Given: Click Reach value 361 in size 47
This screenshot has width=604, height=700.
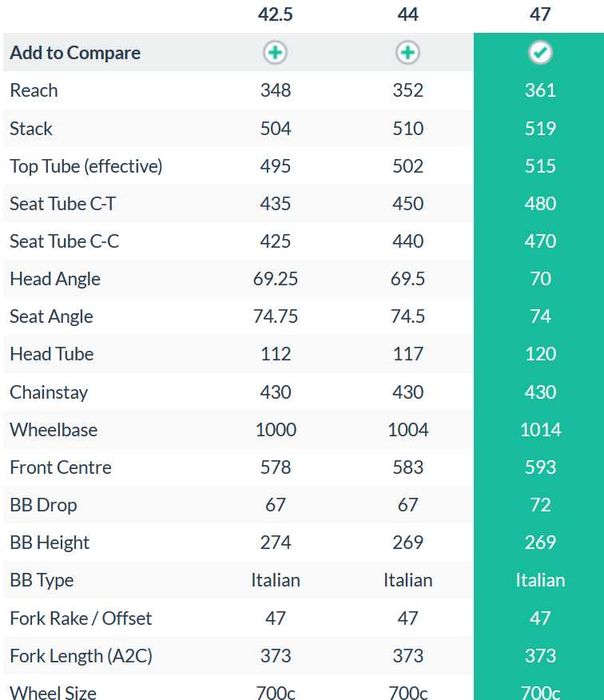Looking at the screenshot, I should pyautogui.click(x=540, y=90).
